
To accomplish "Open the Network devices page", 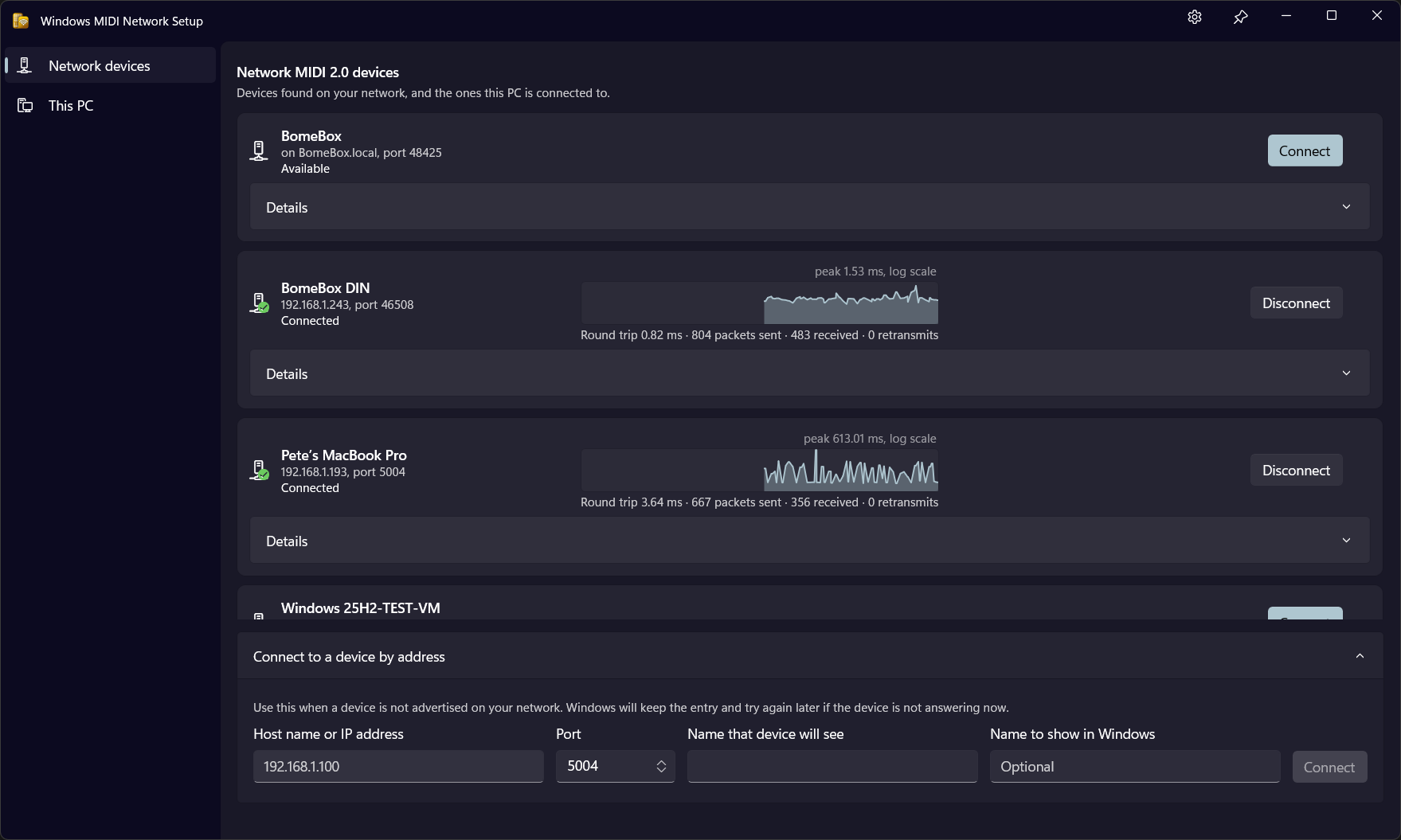I will (110, 65).
